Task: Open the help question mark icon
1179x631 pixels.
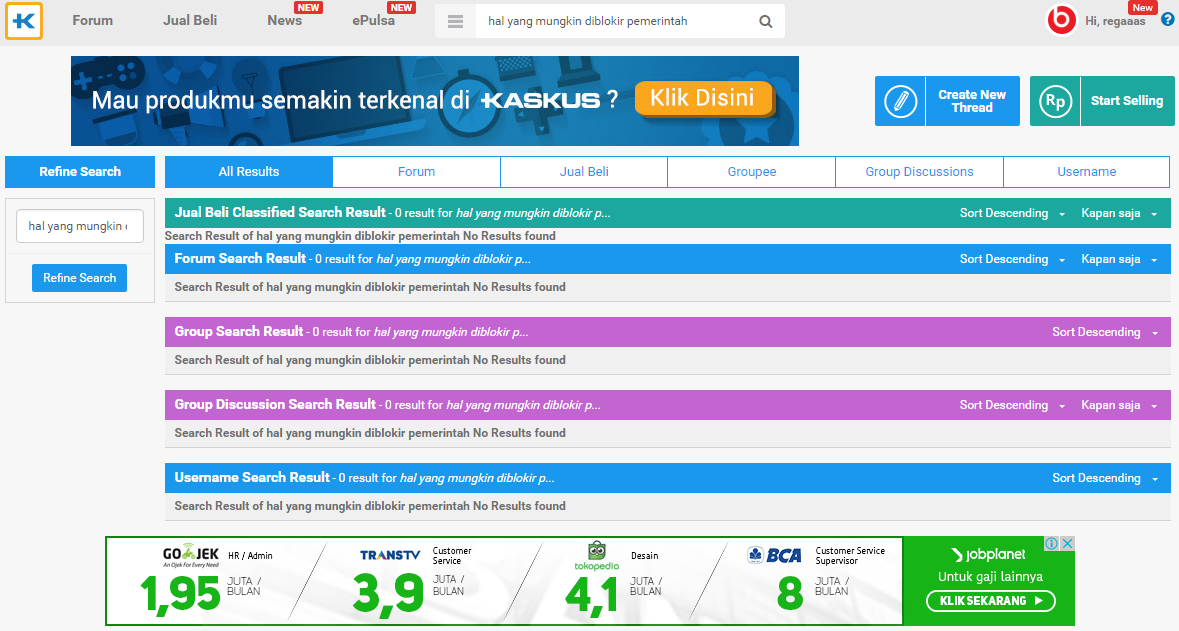Action: click(x=1168, y=20)
